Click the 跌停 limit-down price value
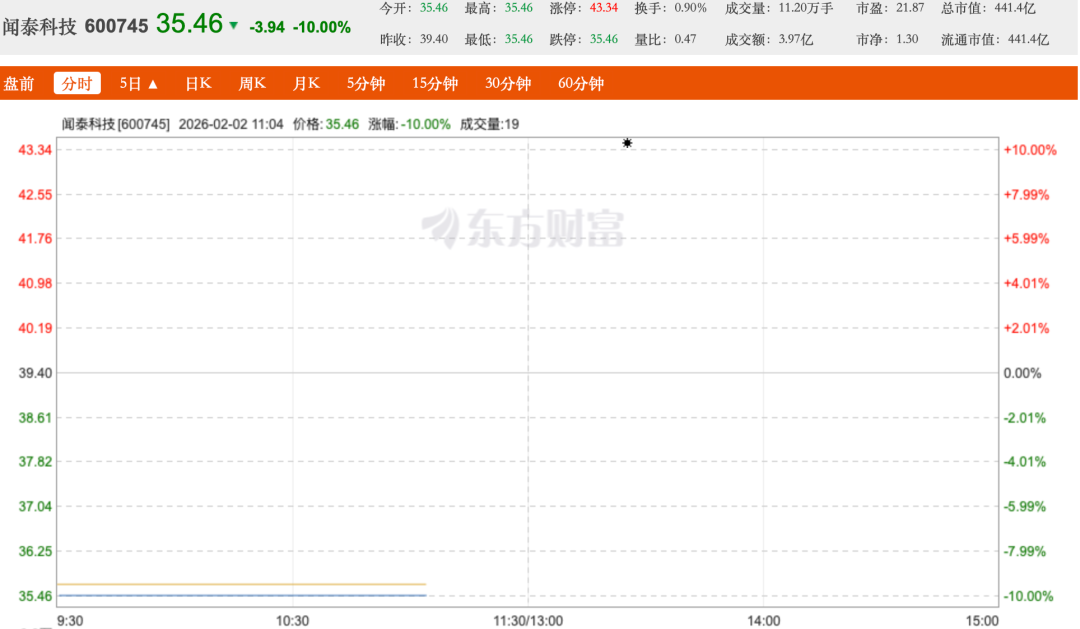The image size is (1080, 629). 604,39
